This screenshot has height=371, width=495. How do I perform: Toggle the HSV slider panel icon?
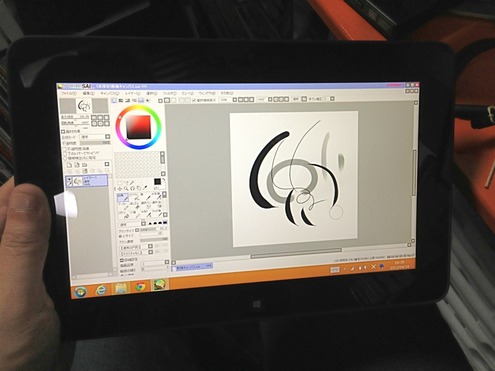pyautogui.click(x=128, y=100)
